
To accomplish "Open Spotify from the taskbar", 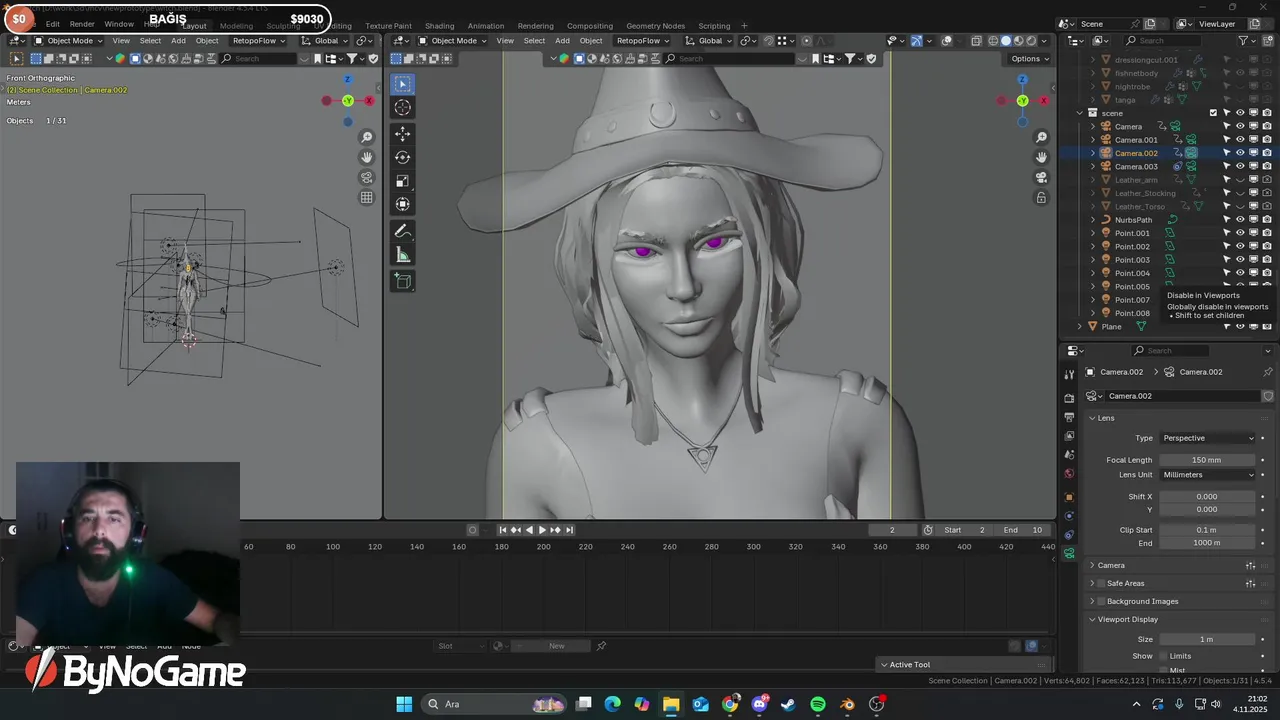I will point(818,704).
